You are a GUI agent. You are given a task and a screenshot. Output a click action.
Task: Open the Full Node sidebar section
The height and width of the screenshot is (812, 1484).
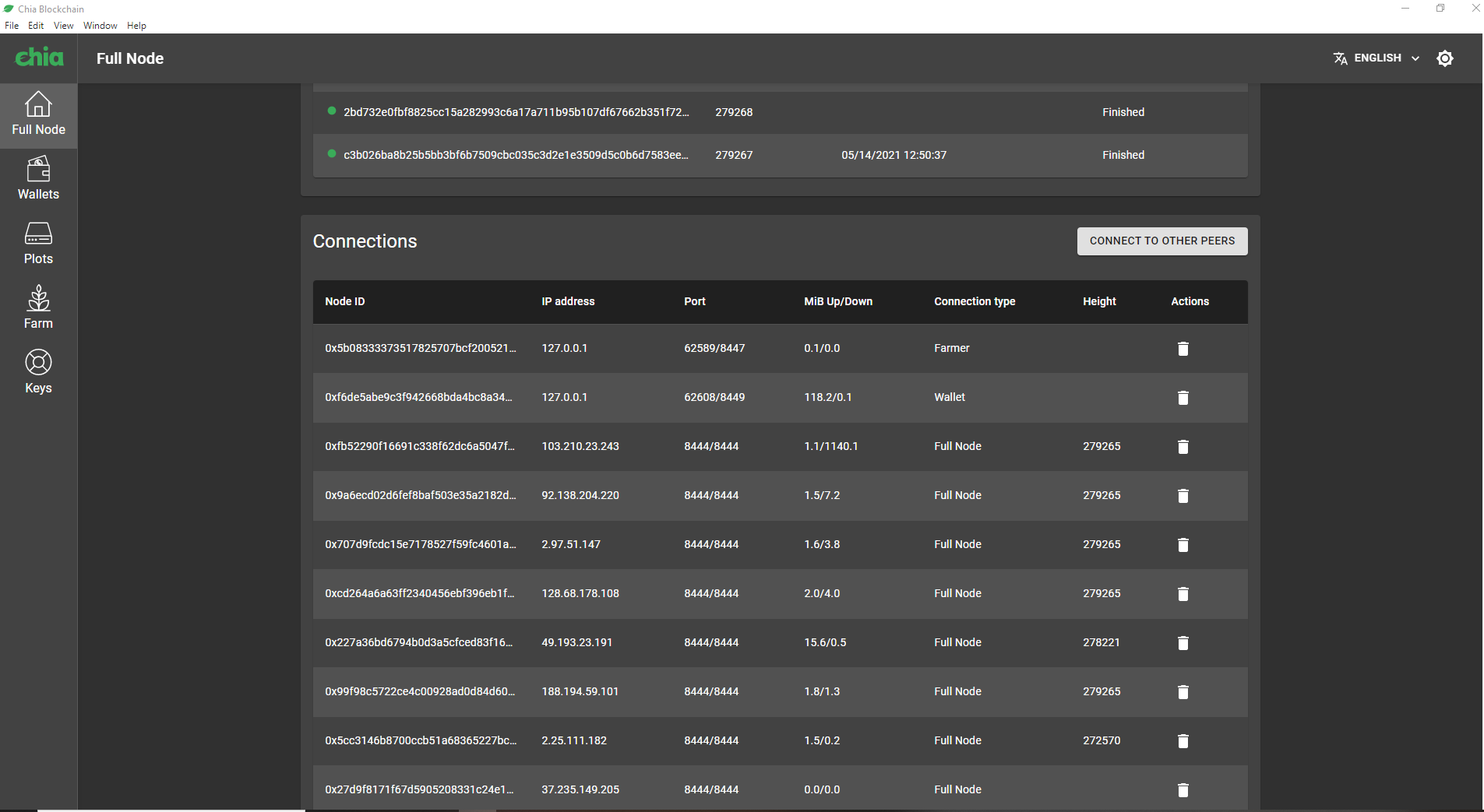point(38,115)
